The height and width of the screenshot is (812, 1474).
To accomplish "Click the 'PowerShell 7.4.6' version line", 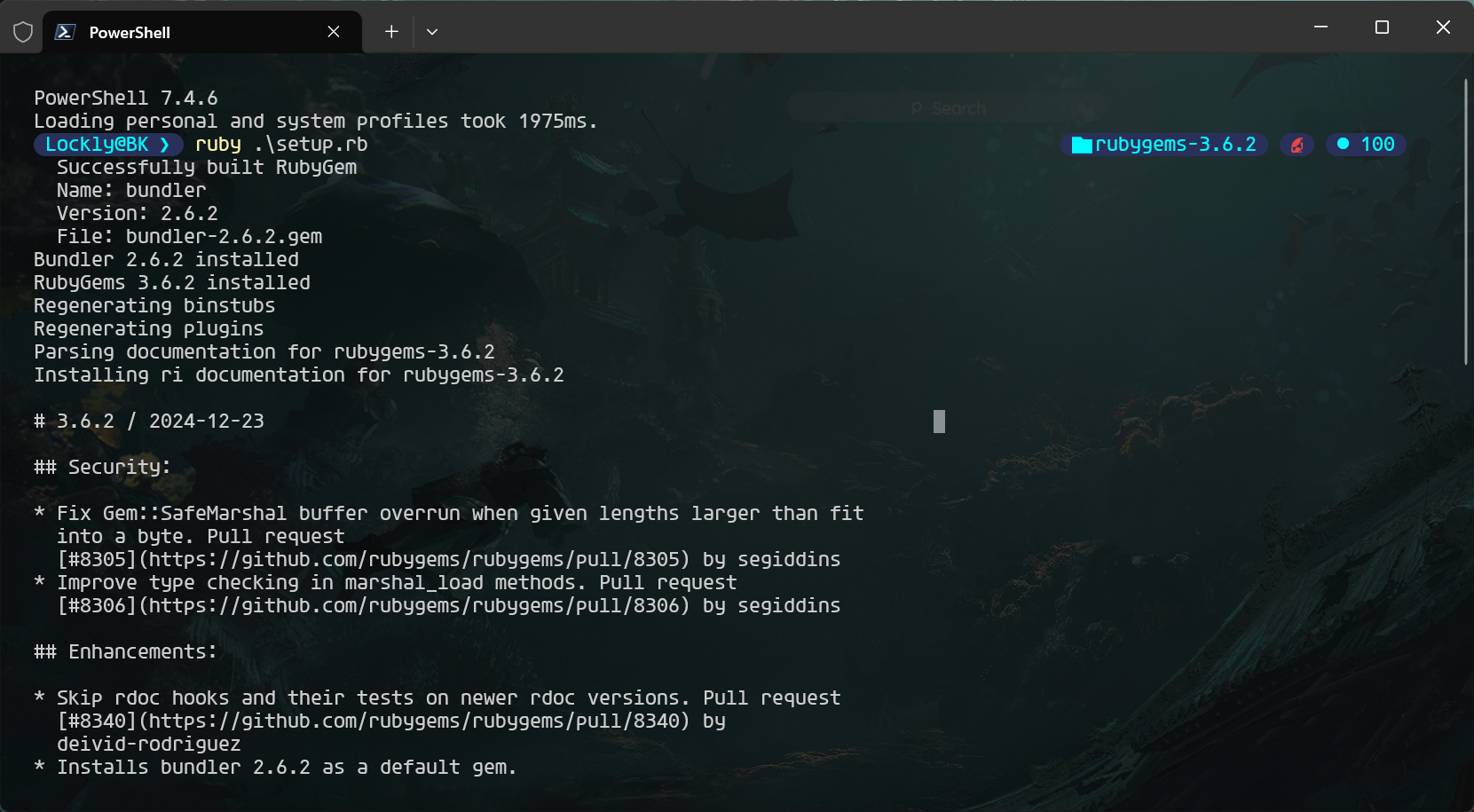I will pos(126,99).
